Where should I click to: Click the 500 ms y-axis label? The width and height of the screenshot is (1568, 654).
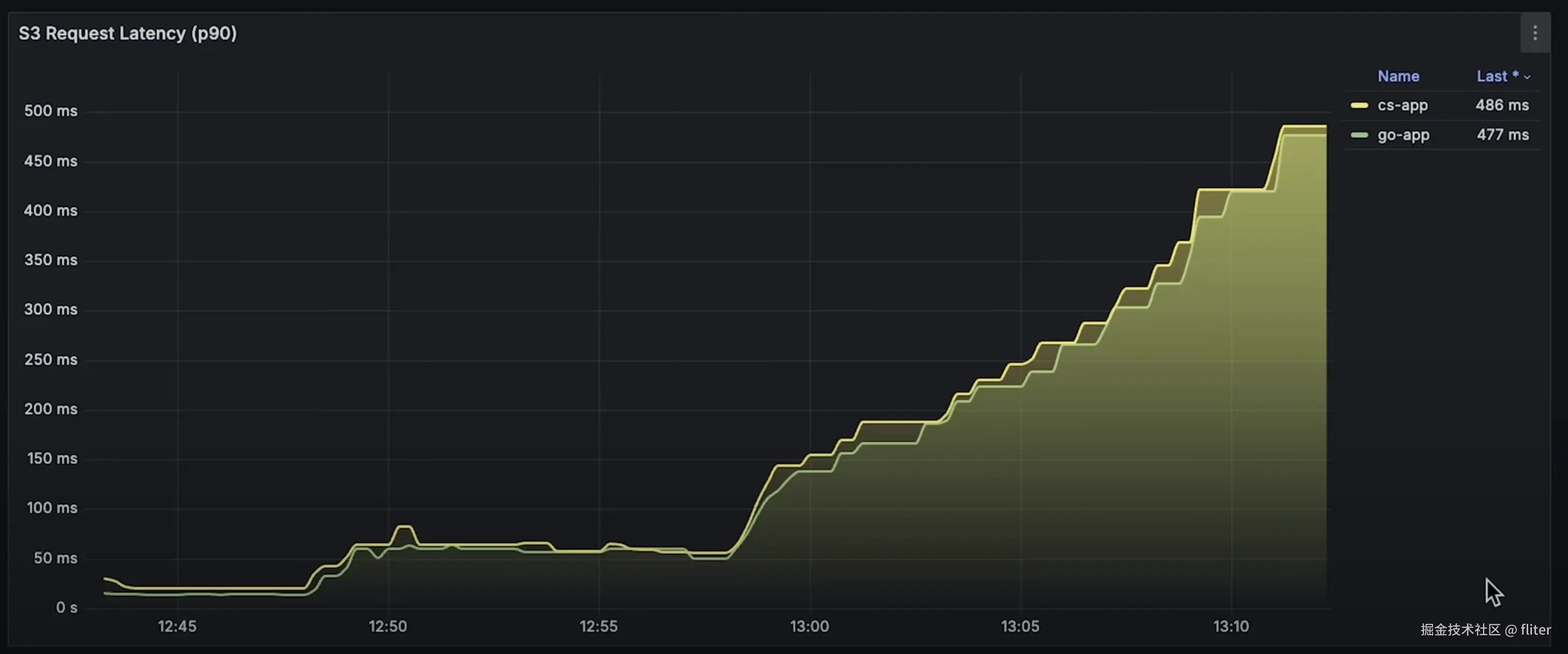51,111
